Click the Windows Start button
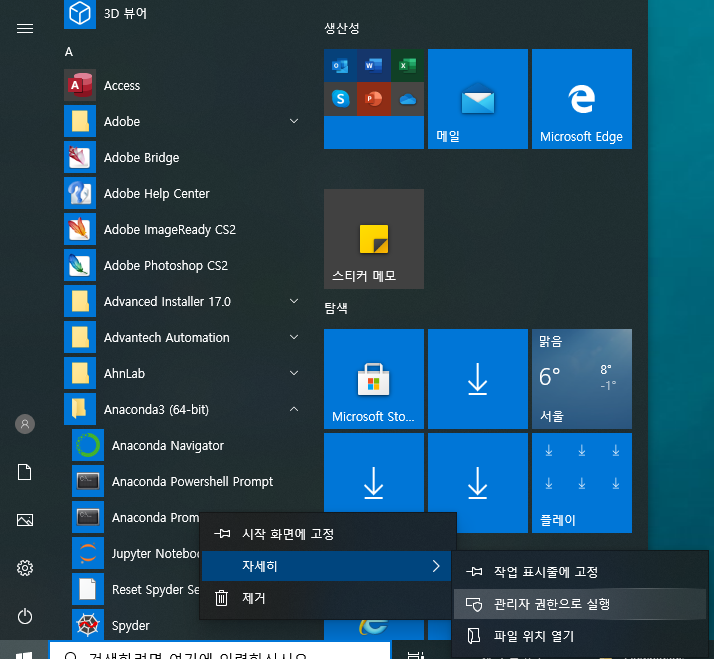The height and width of the screenshot is (659, 714). click(24, 653)
